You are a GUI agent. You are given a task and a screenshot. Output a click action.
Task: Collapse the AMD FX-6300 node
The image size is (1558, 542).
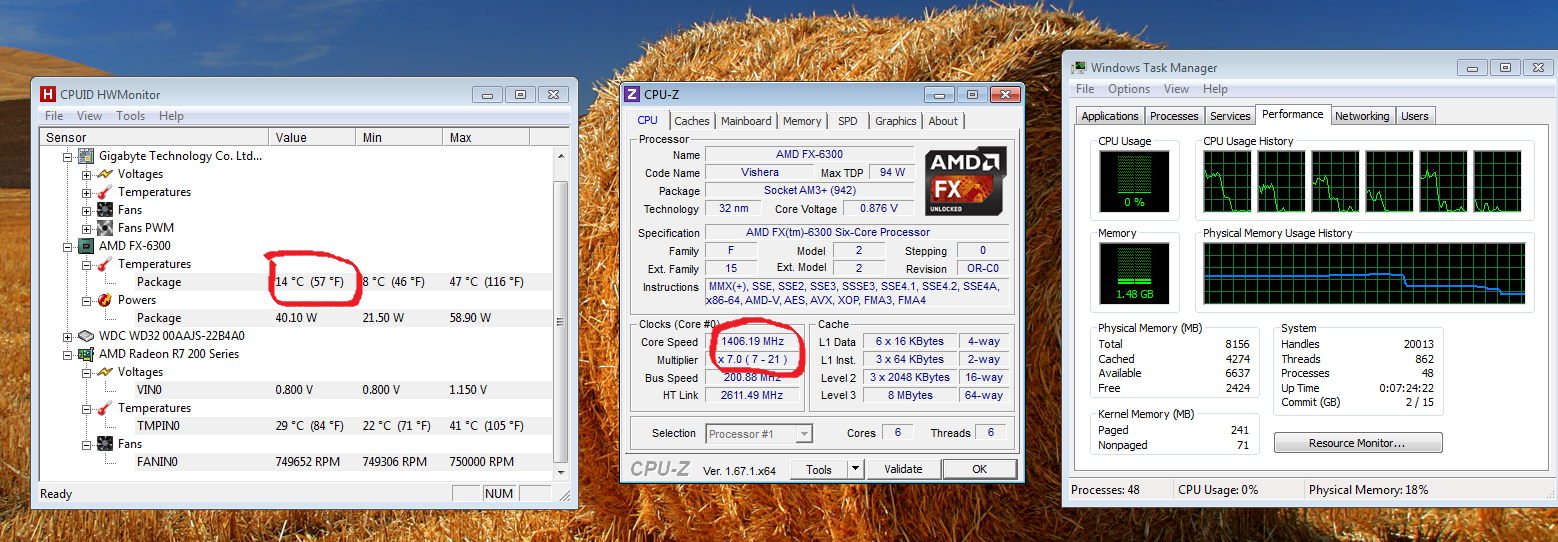point(68,246)
